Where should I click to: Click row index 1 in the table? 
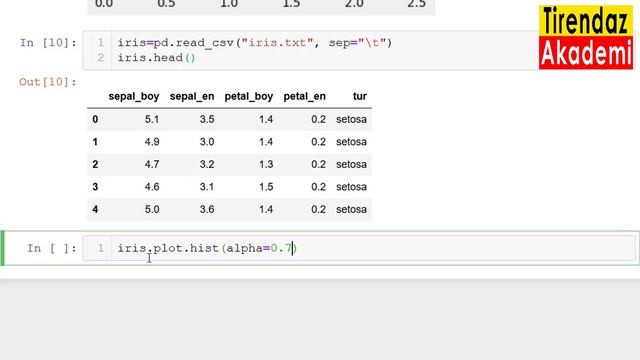[95, 142]
